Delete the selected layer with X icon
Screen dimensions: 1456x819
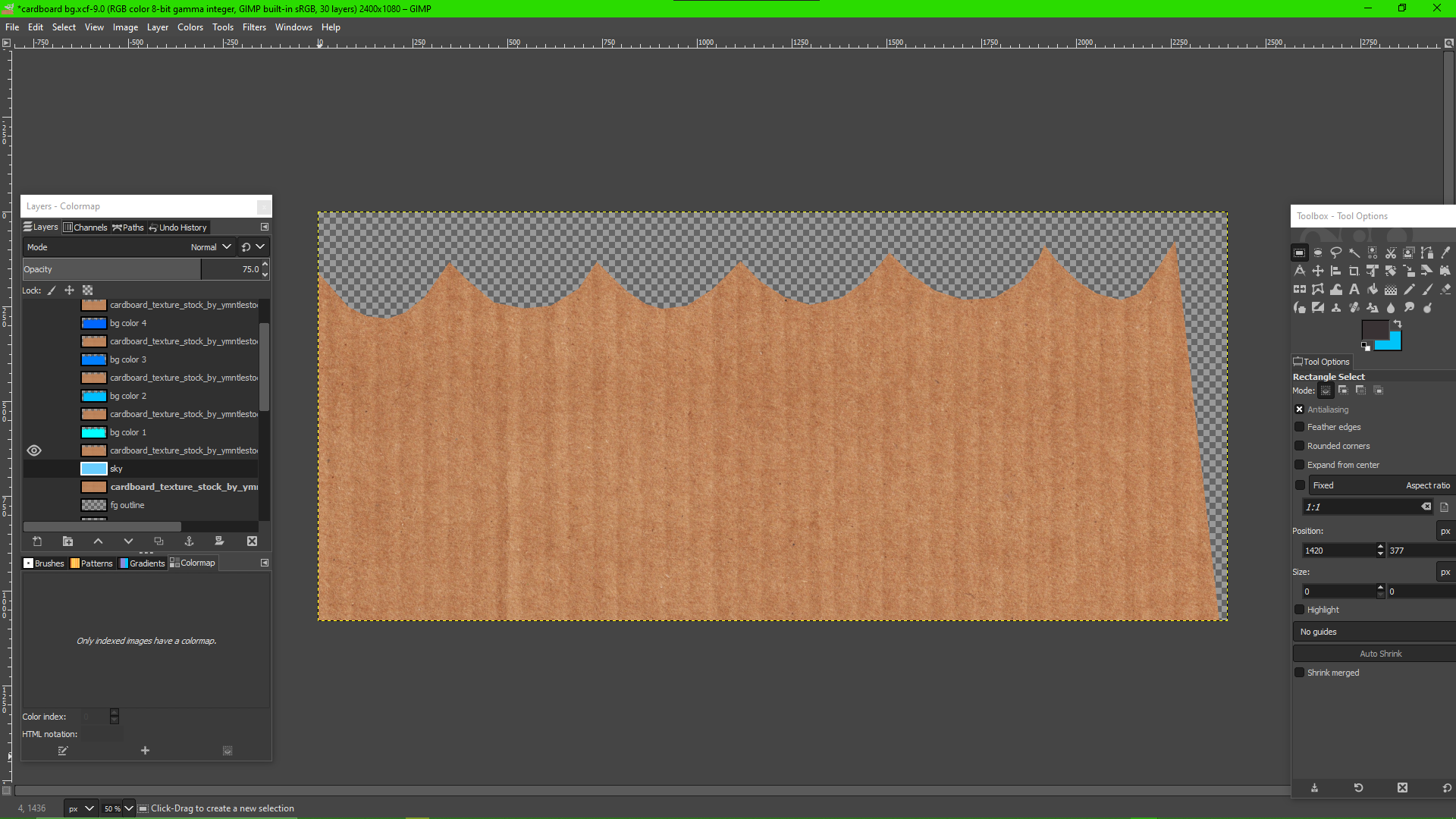(252, 541)
